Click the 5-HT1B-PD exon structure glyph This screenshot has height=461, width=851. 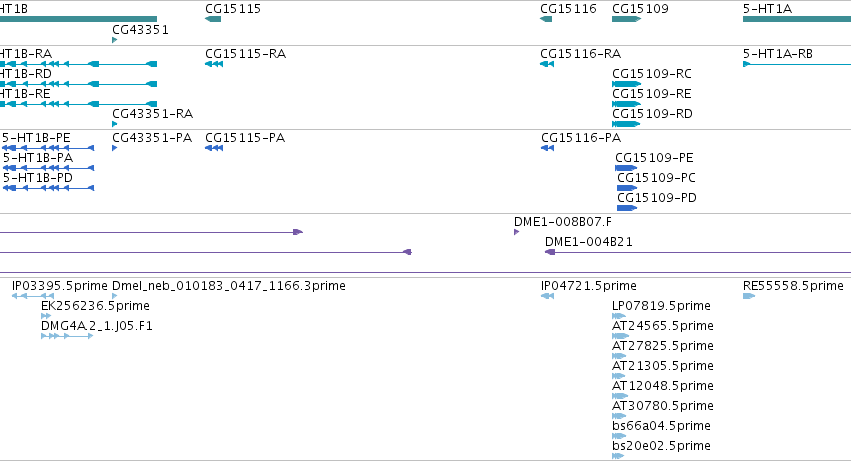coord(48,188)
